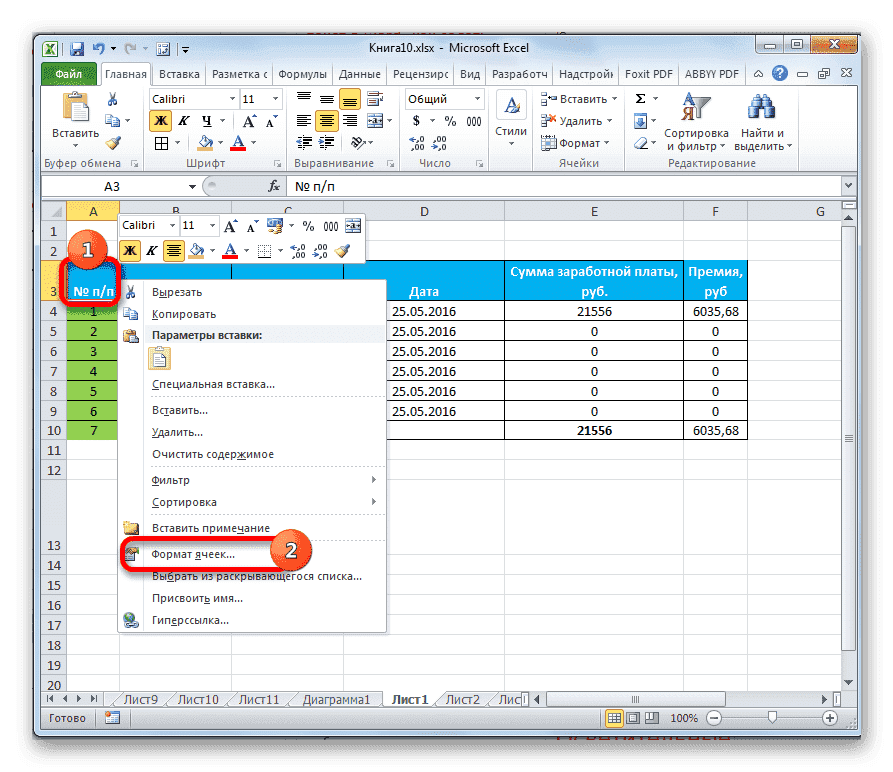Open the Лист2 sheet tab
The image size is (893, 772).
pyautogui.click(x=463, y=699)
